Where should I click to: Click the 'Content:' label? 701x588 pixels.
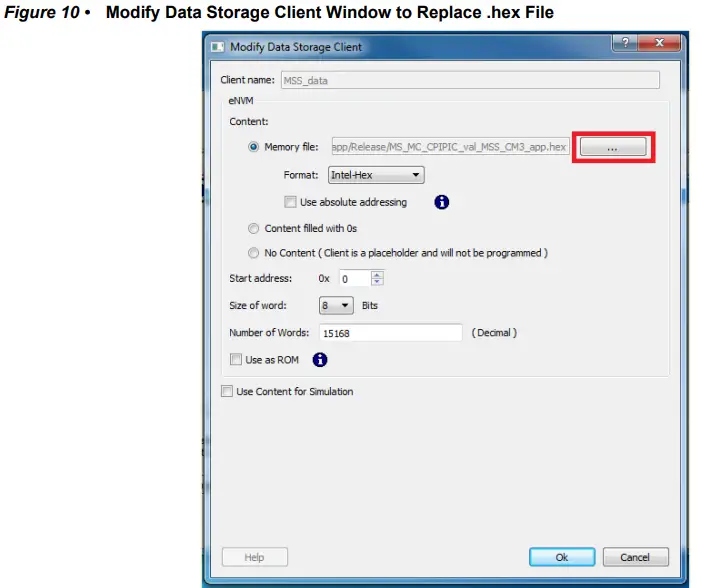pos(249,122)
